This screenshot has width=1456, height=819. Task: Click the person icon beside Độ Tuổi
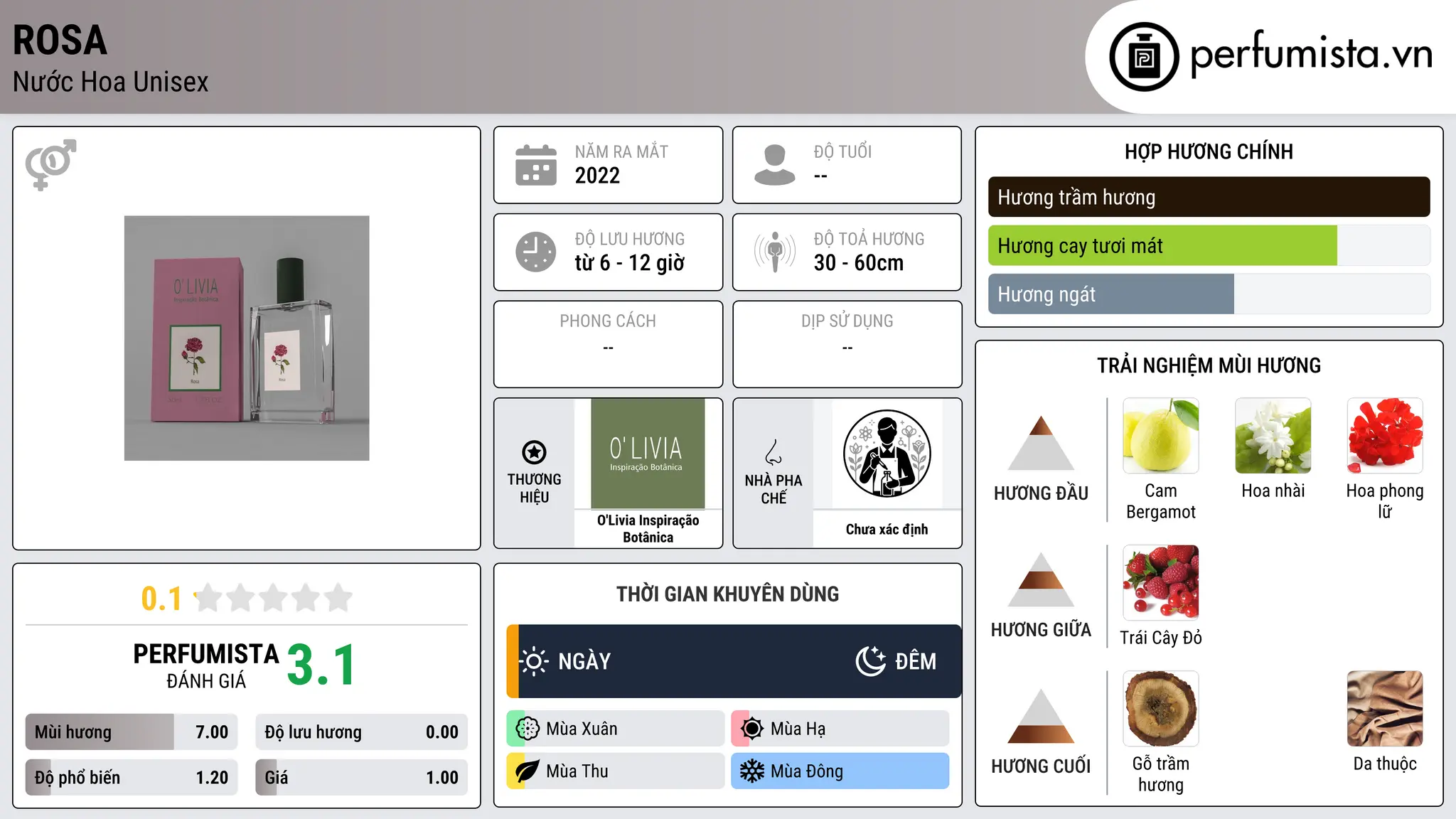(774, 165)
